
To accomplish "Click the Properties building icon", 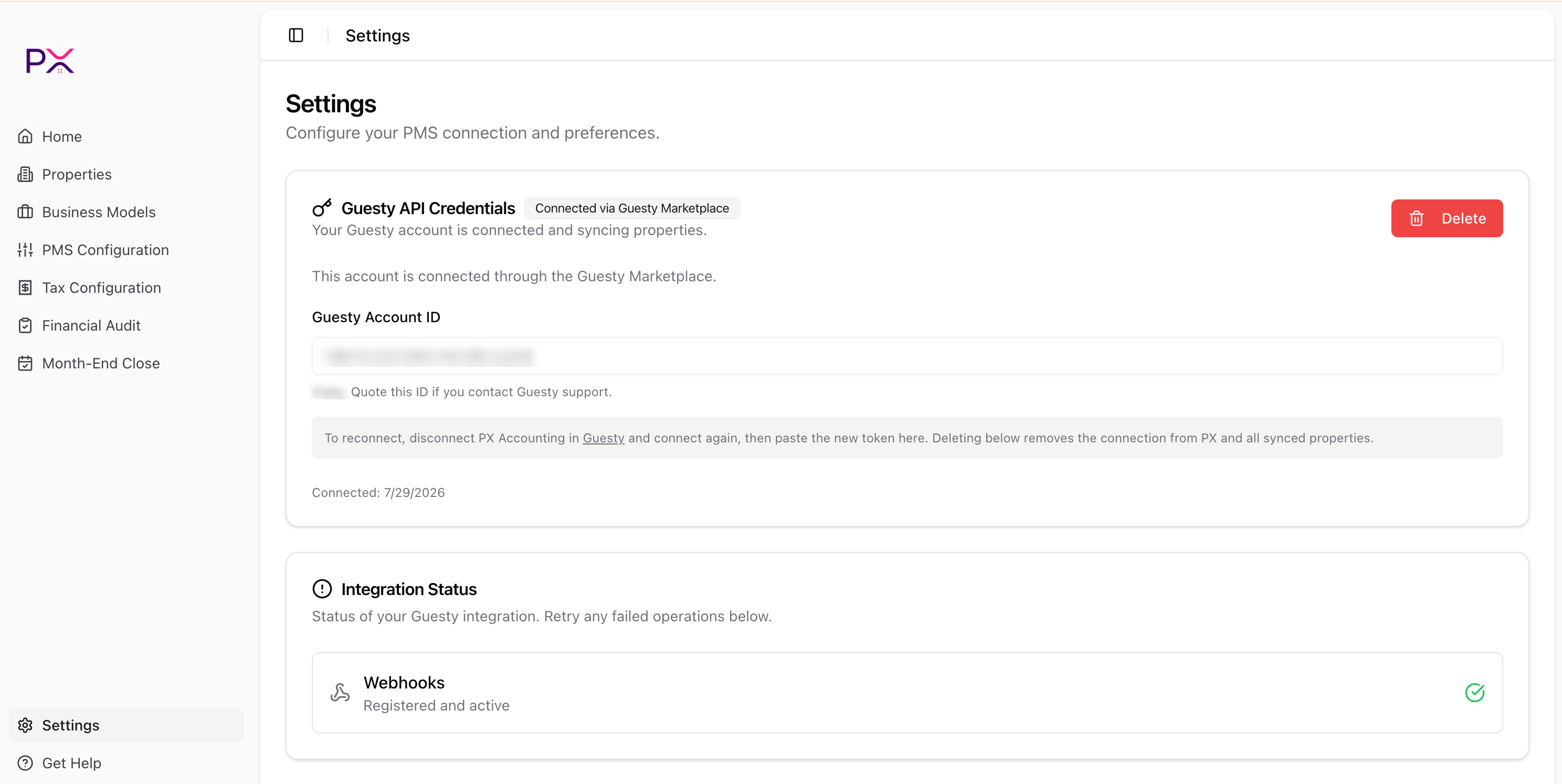I will pyautogui.click(x=25, y=174).
